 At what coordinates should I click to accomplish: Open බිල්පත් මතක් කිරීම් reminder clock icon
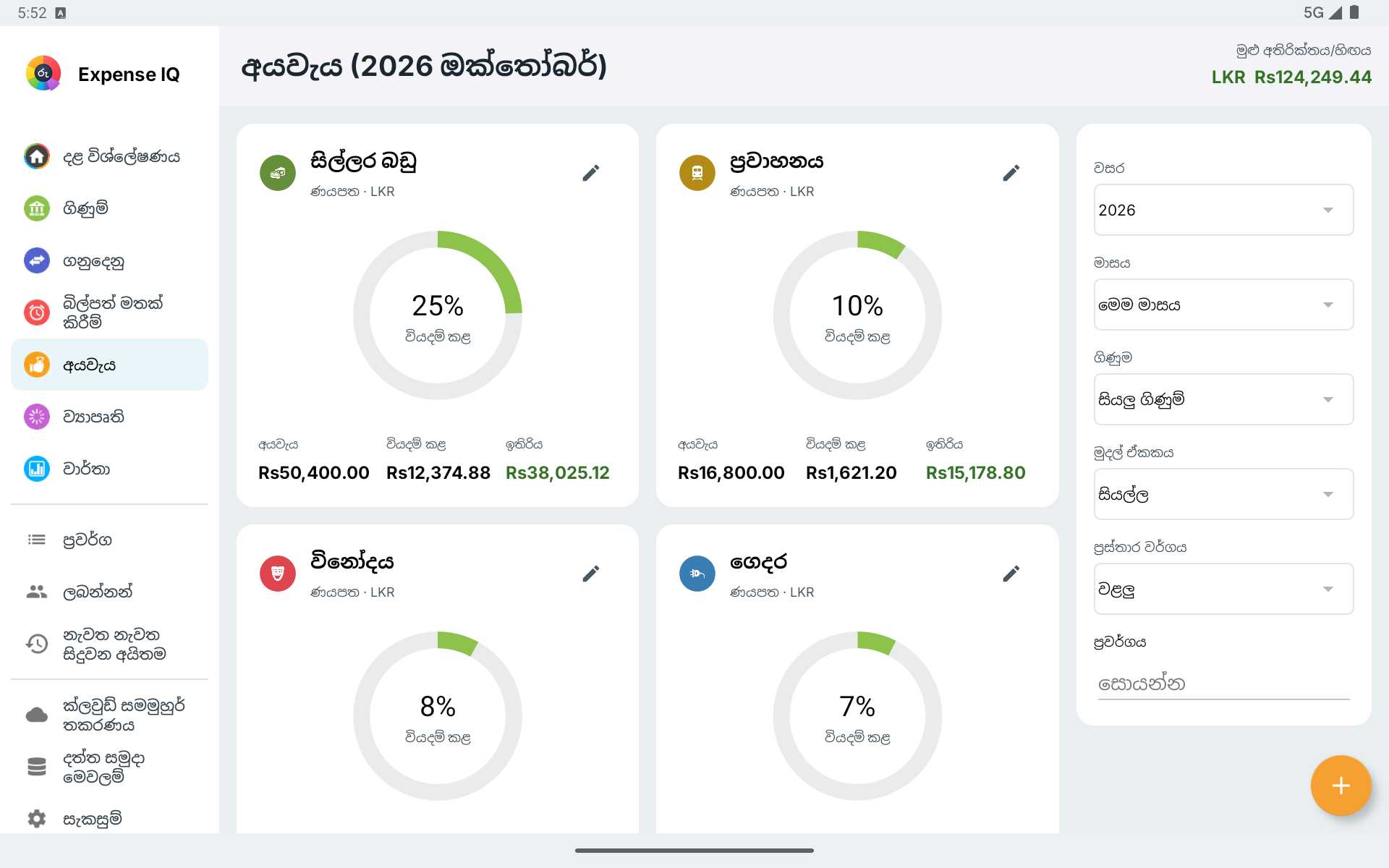click(37, 312)
